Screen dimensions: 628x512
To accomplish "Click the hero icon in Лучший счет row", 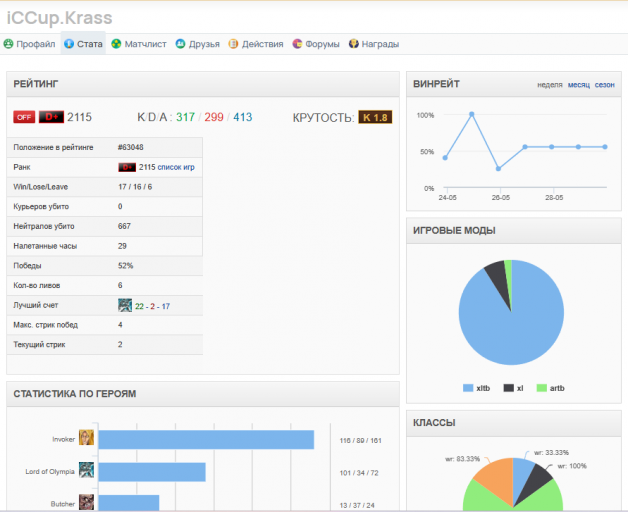I will pyautogui.click(x=125, y=305).
